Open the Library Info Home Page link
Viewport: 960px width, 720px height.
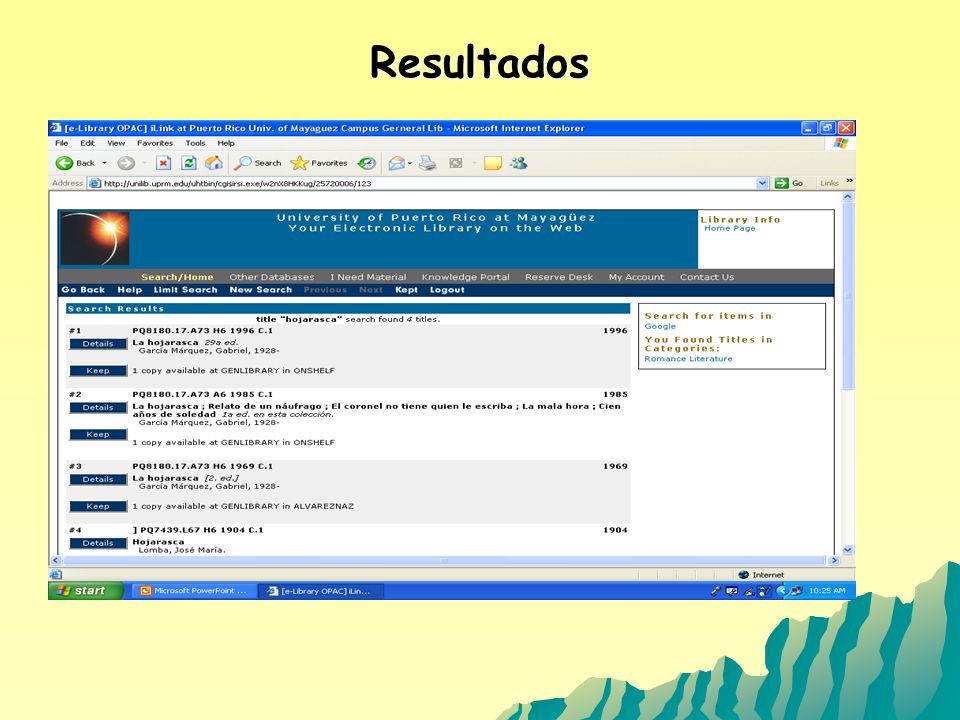(x=730, y=228)
